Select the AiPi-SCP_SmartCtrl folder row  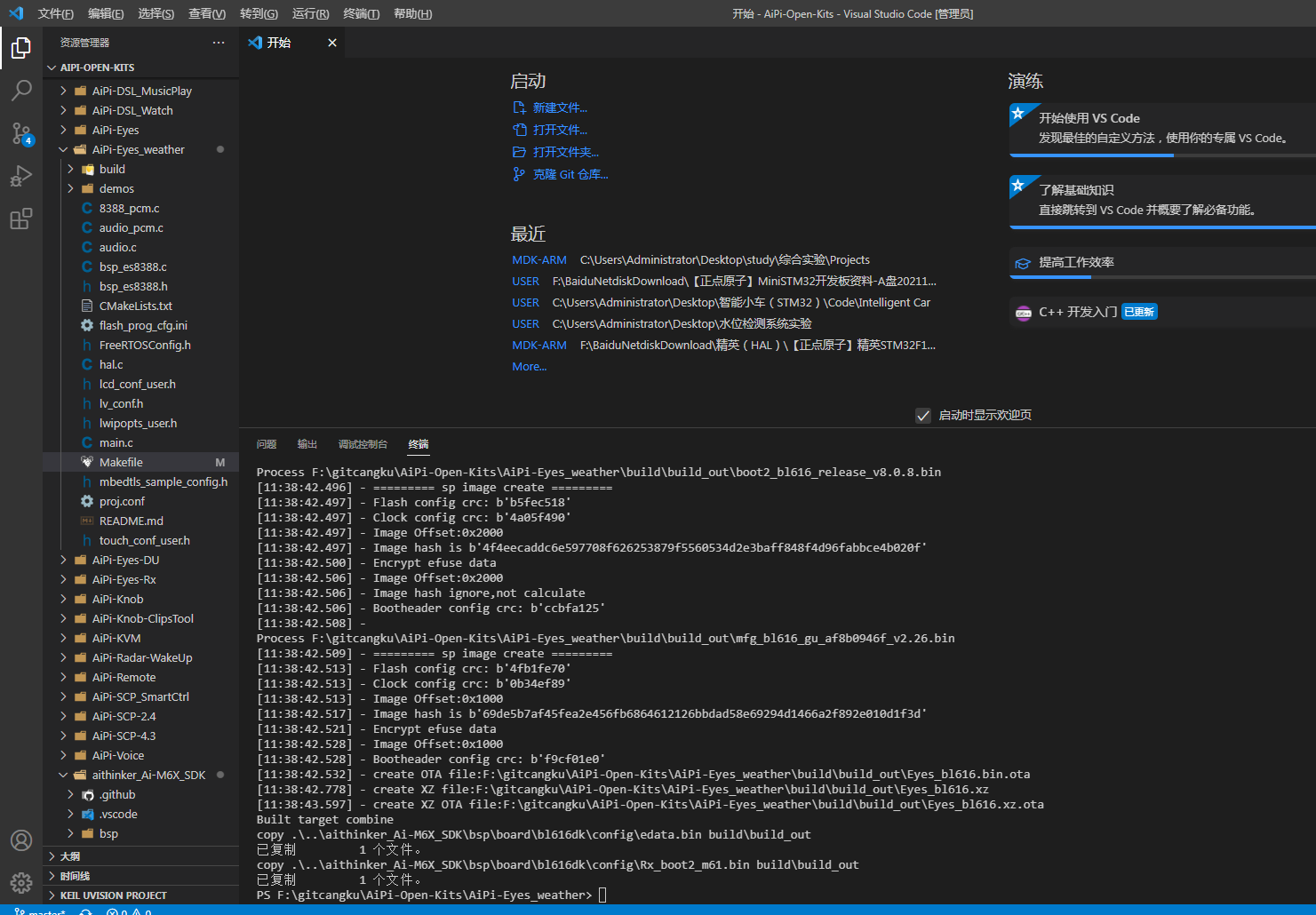coord(140,696)
